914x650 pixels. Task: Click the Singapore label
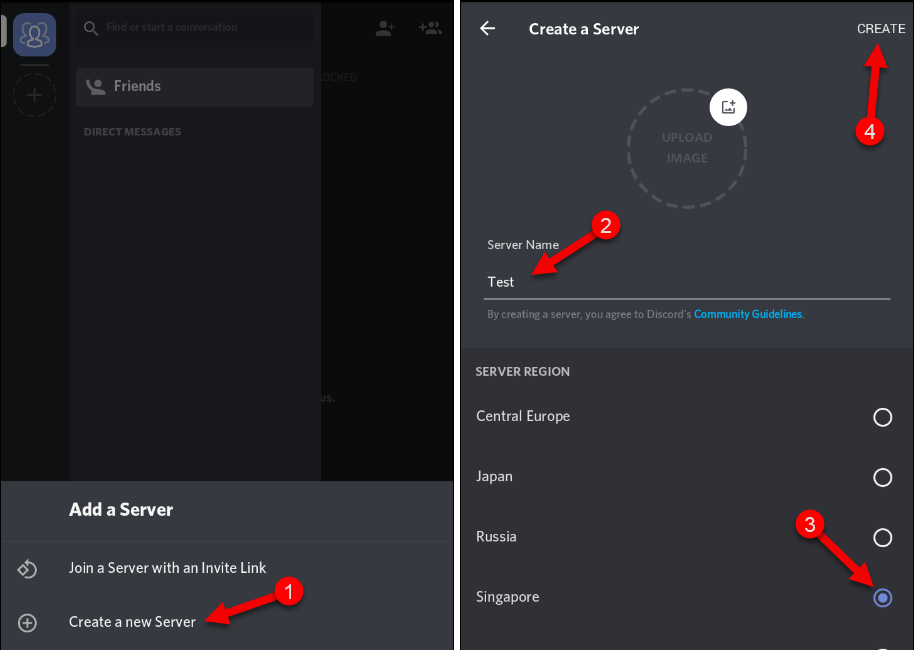(507, 598)
